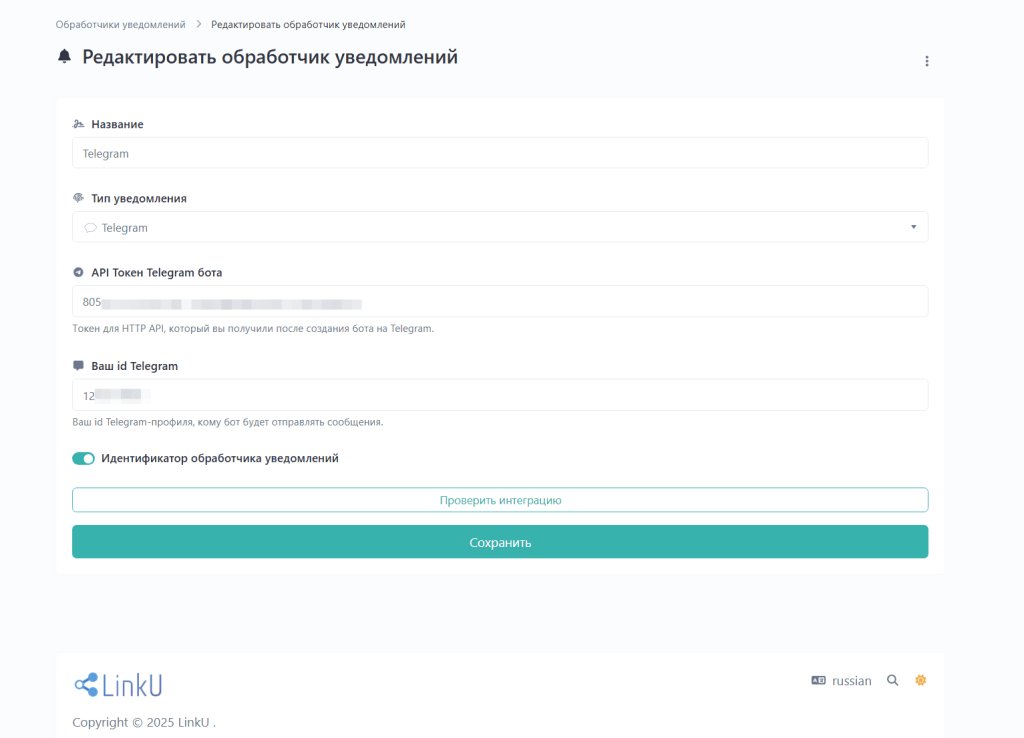Open the Тип уведомления dropdown
The width and height of the screenshot is (1024, 738).
pos(500,227)
